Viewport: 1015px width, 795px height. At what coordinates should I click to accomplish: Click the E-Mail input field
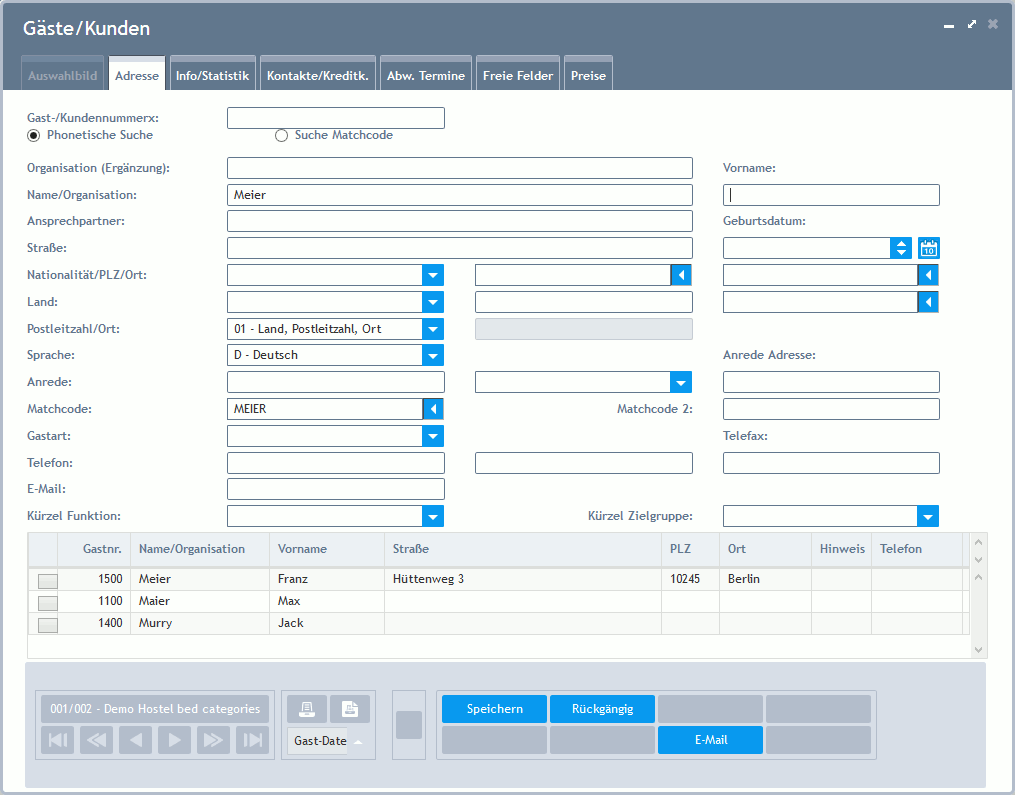[x=336, y=489]
